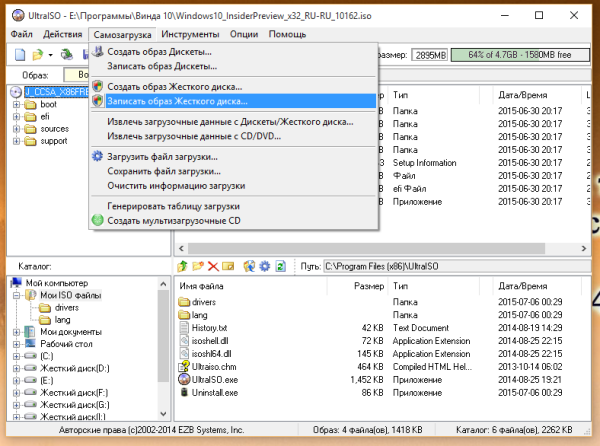Open the 'Инструменты' menu

[190, 34]
